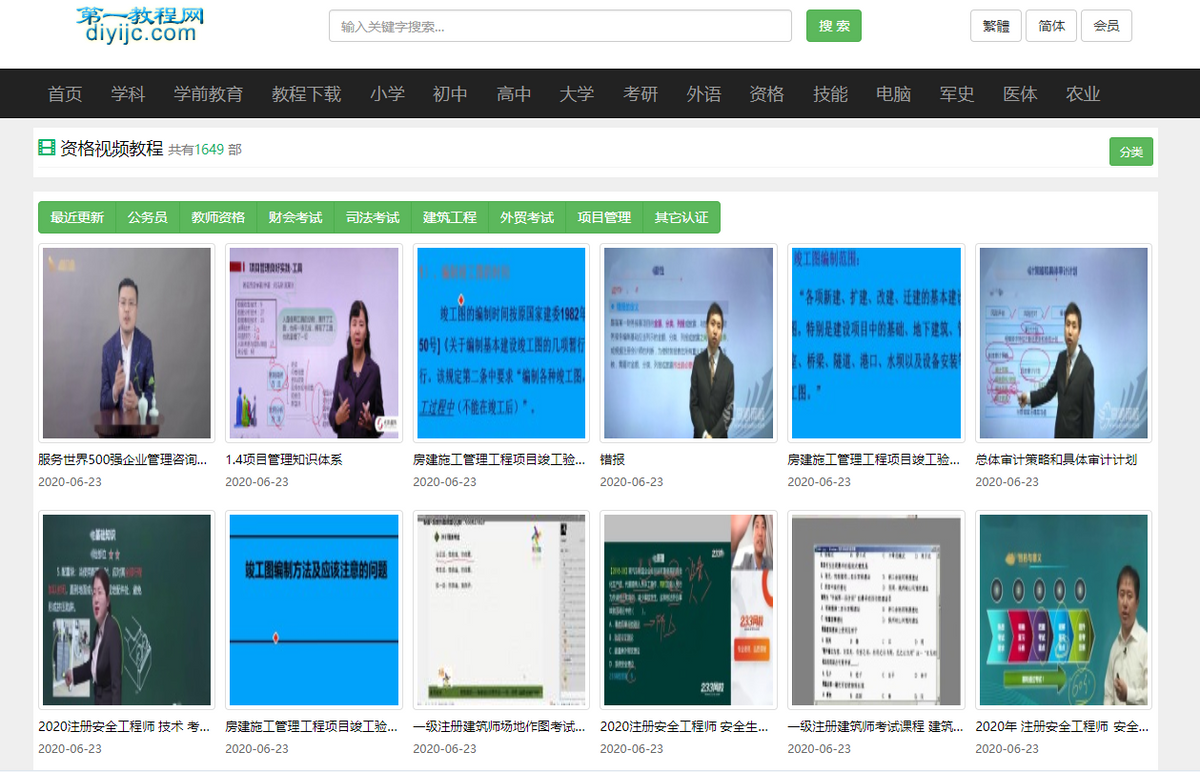Expand the green 分类 category button
The width and height of the screenshot is (1200, 772).
point(1130,152)
